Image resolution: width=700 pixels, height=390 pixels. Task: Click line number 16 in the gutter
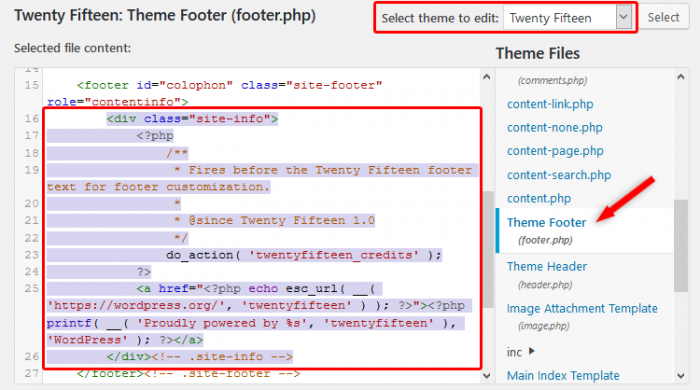point(31,119)
